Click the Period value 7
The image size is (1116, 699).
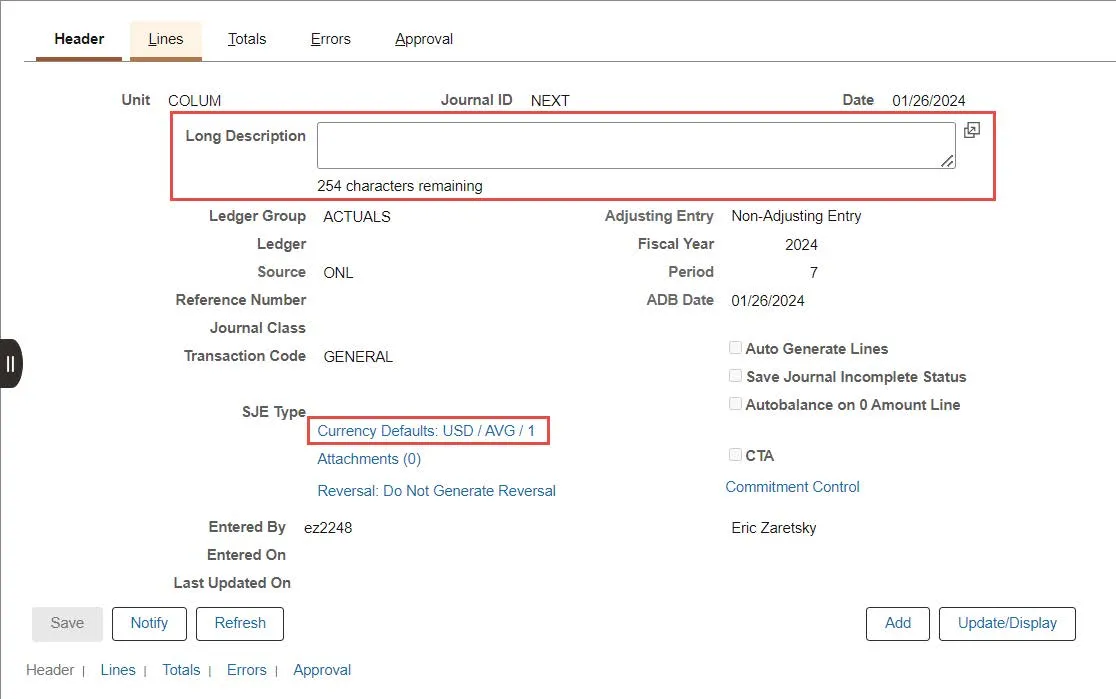click(814, 273)
